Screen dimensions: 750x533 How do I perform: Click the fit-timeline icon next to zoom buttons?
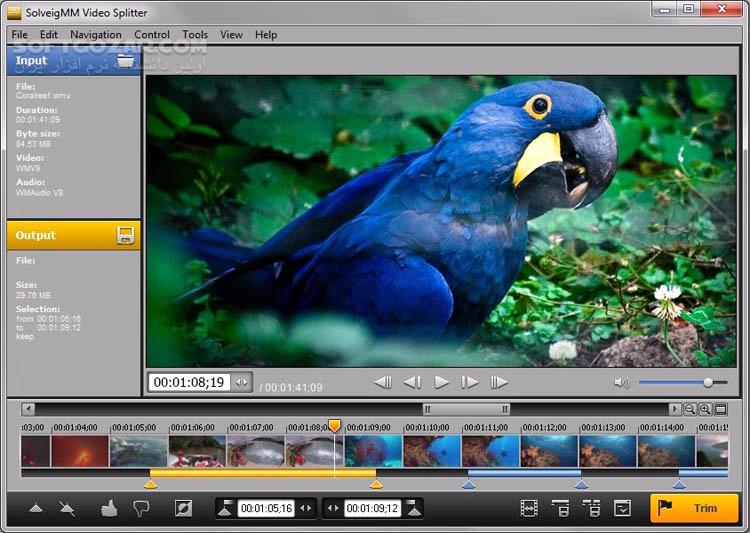pos(720,409)
